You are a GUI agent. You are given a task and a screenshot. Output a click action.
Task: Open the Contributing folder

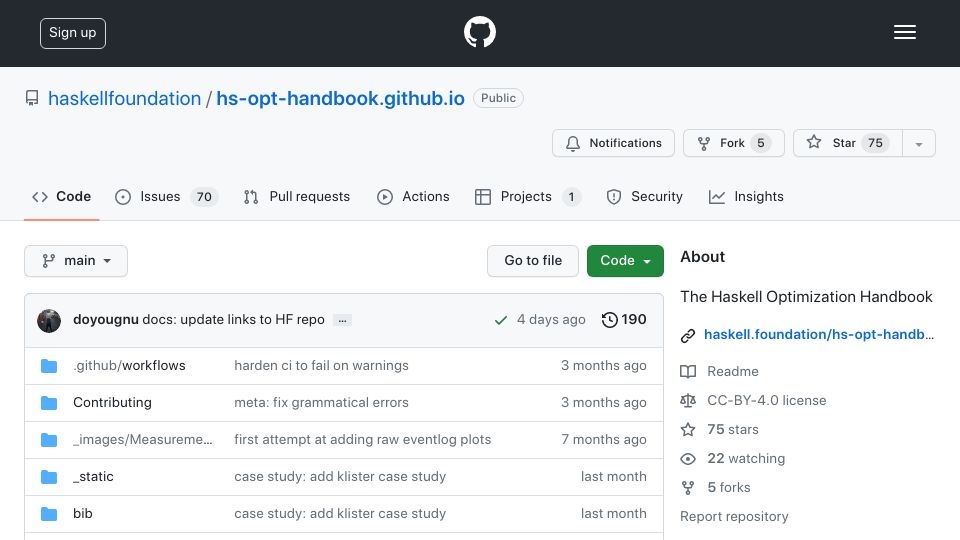click(112, 403)
